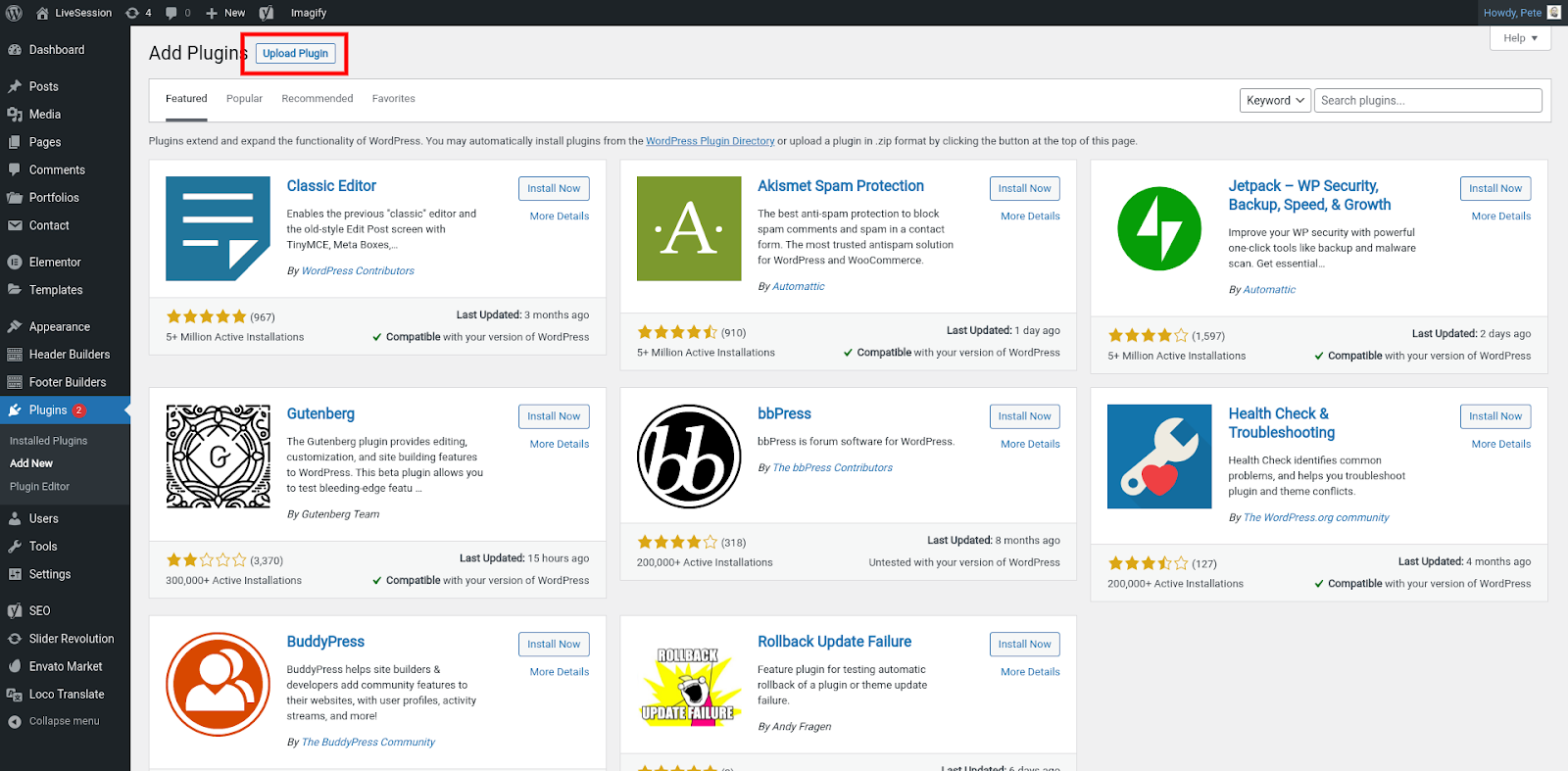
Task: Open Slider Revolution menu
Action: [72, 639]
